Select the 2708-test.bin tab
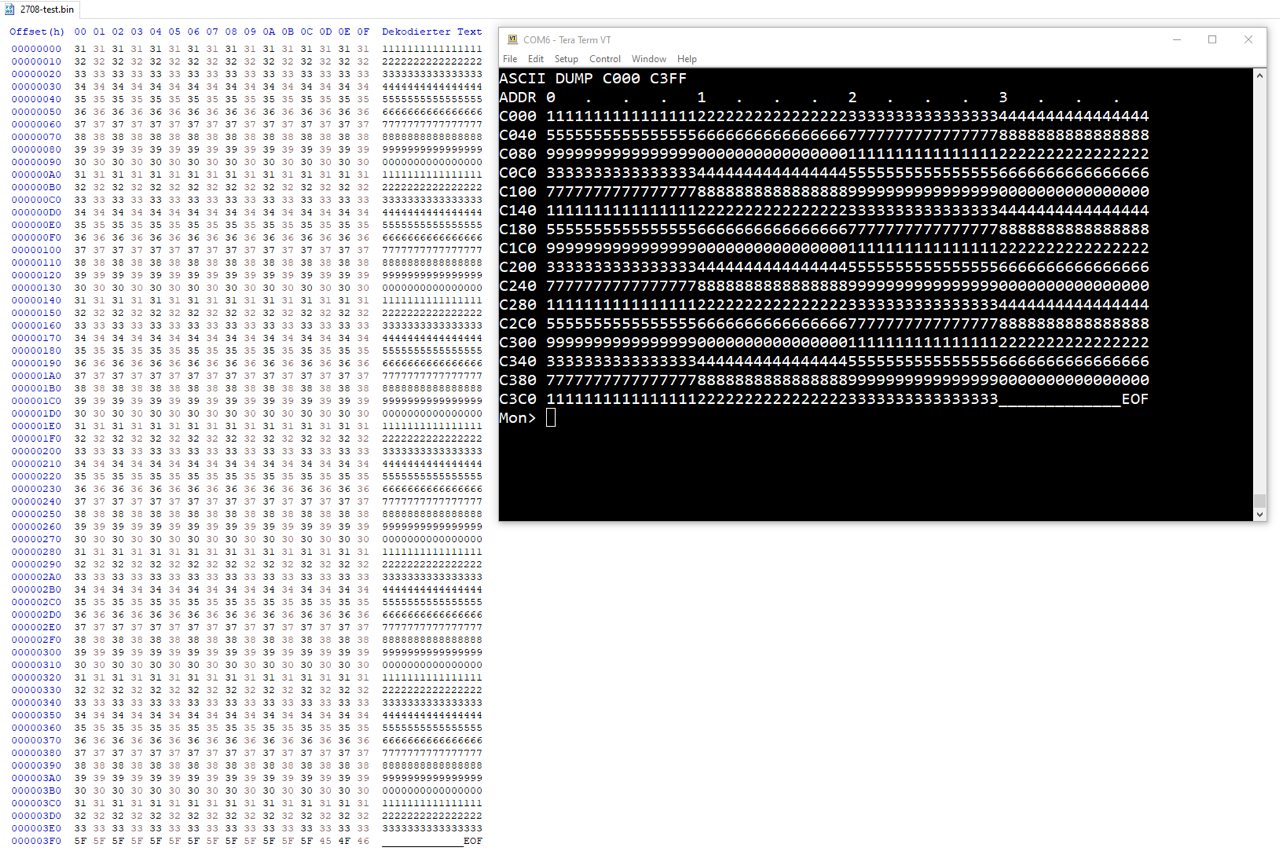Image resolution: width=1280 pixels, height=859 pixels. pyautogui.click(x=41, y=9)
